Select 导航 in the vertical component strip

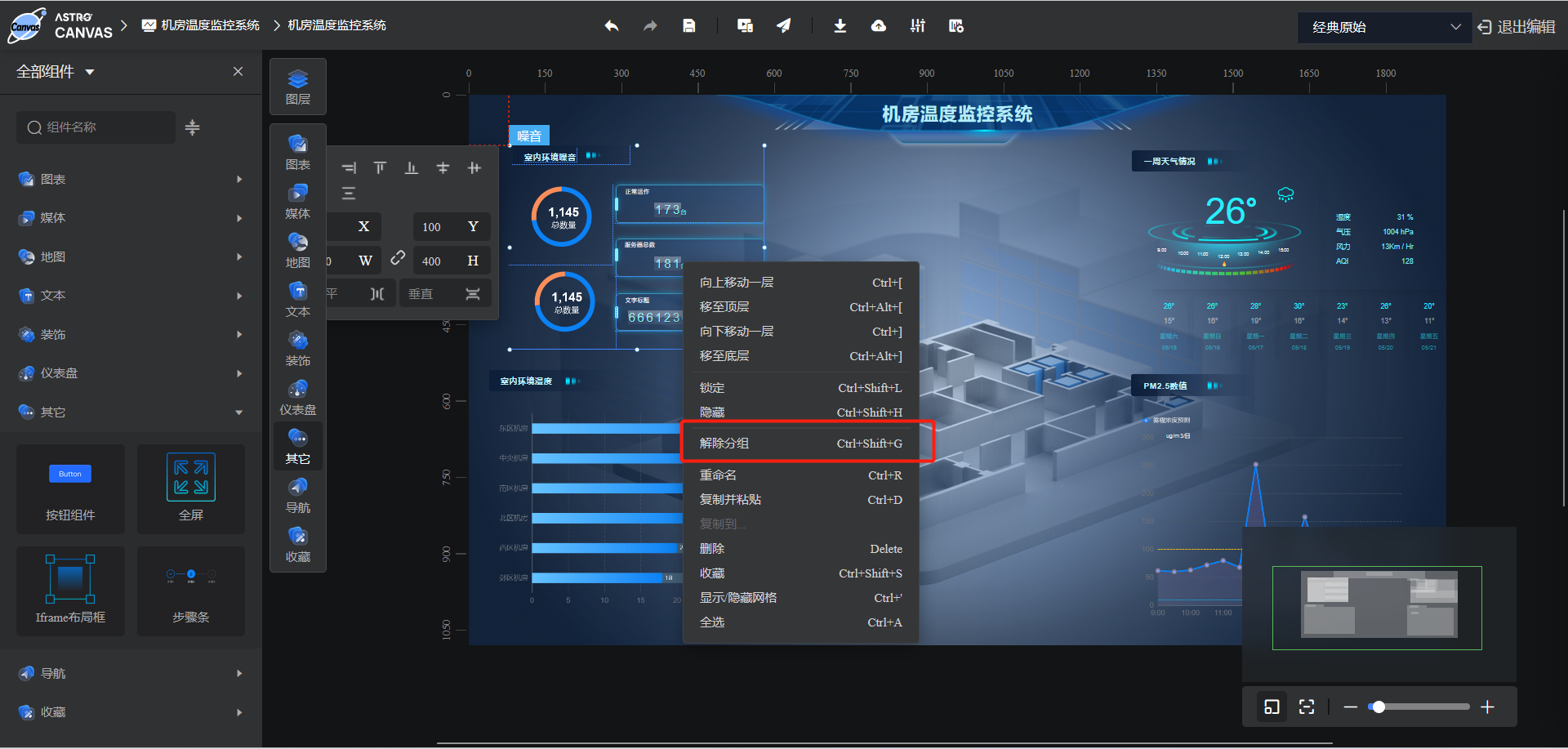298,495
